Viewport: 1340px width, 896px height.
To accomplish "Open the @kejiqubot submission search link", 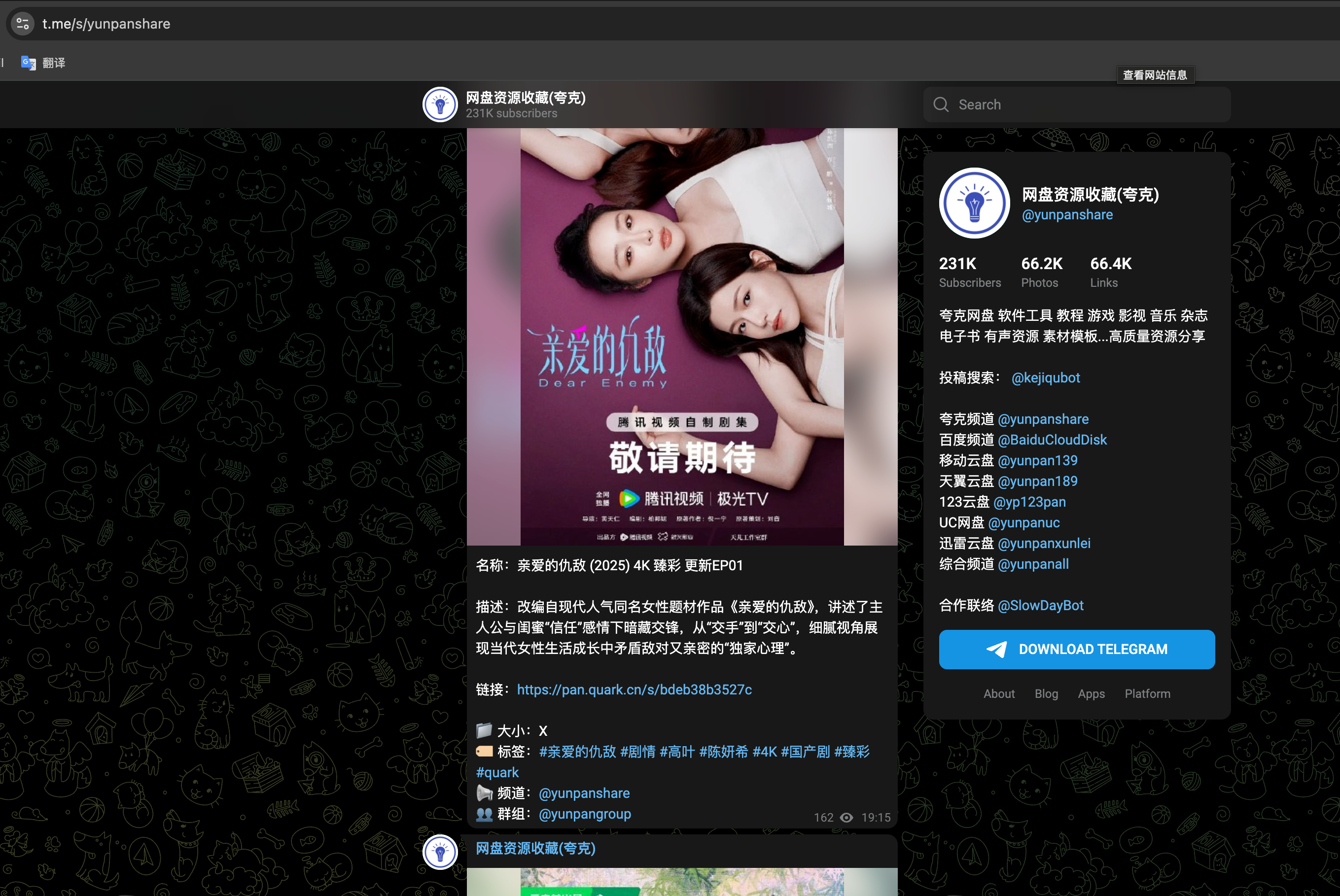I will pos(1045,378).
